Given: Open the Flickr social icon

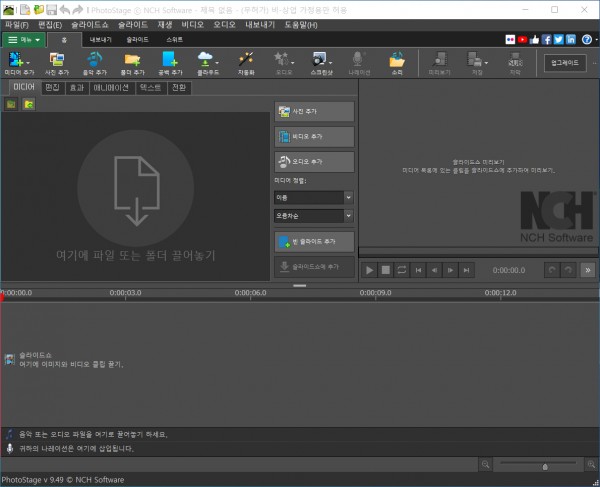Looking at the screenshot, I should 510,39.
